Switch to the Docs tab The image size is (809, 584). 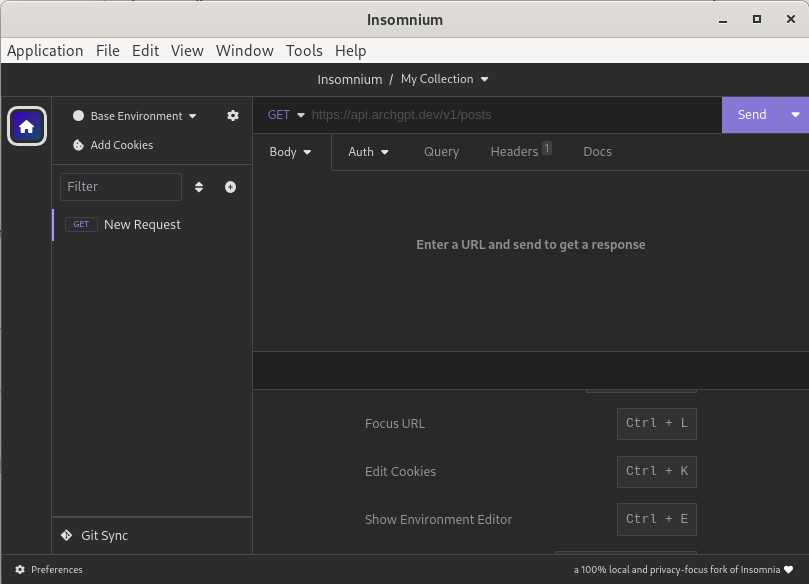pos(597,152)
